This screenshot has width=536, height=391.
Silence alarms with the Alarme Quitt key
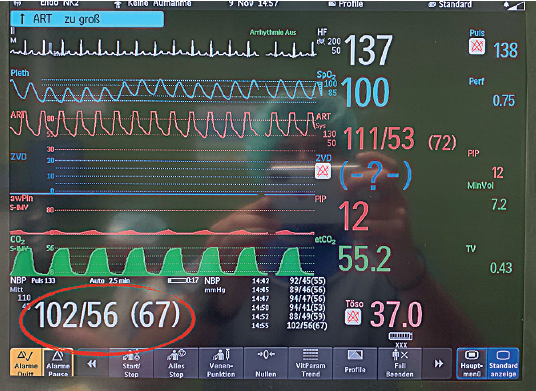tap(26, 362)
